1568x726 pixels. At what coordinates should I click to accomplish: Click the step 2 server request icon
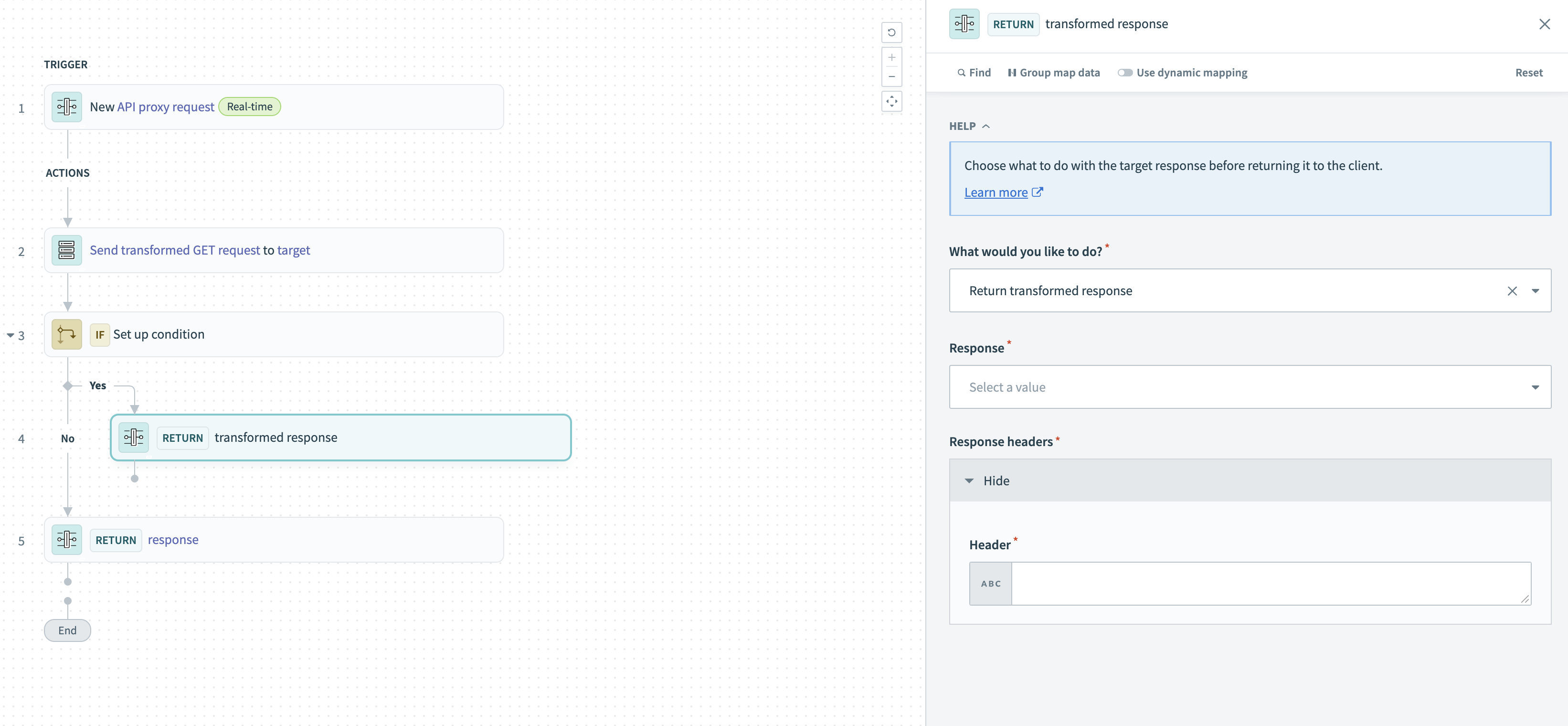point(66,250)
